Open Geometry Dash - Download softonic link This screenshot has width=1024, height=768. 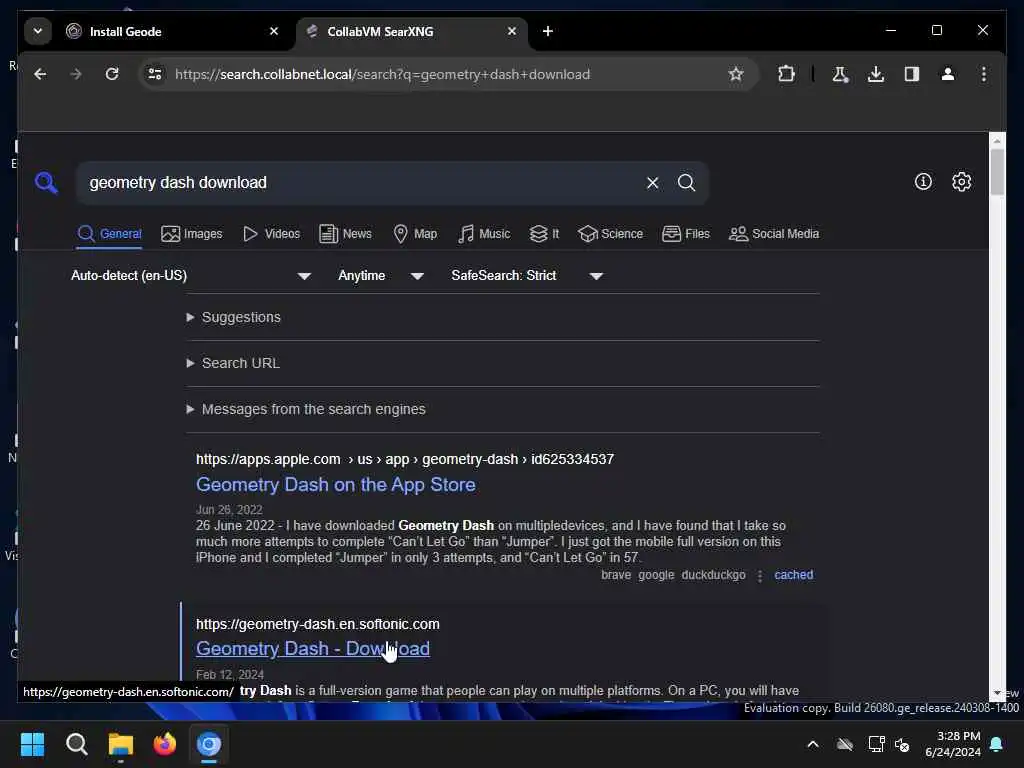pos(313,648)
